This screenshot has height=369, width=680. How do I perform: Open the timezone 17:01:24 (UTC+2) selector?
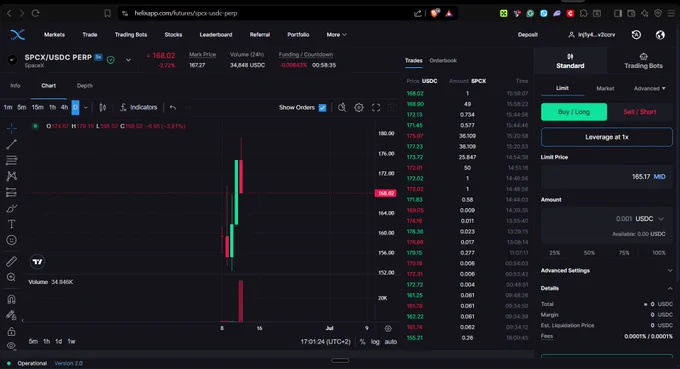325,342
